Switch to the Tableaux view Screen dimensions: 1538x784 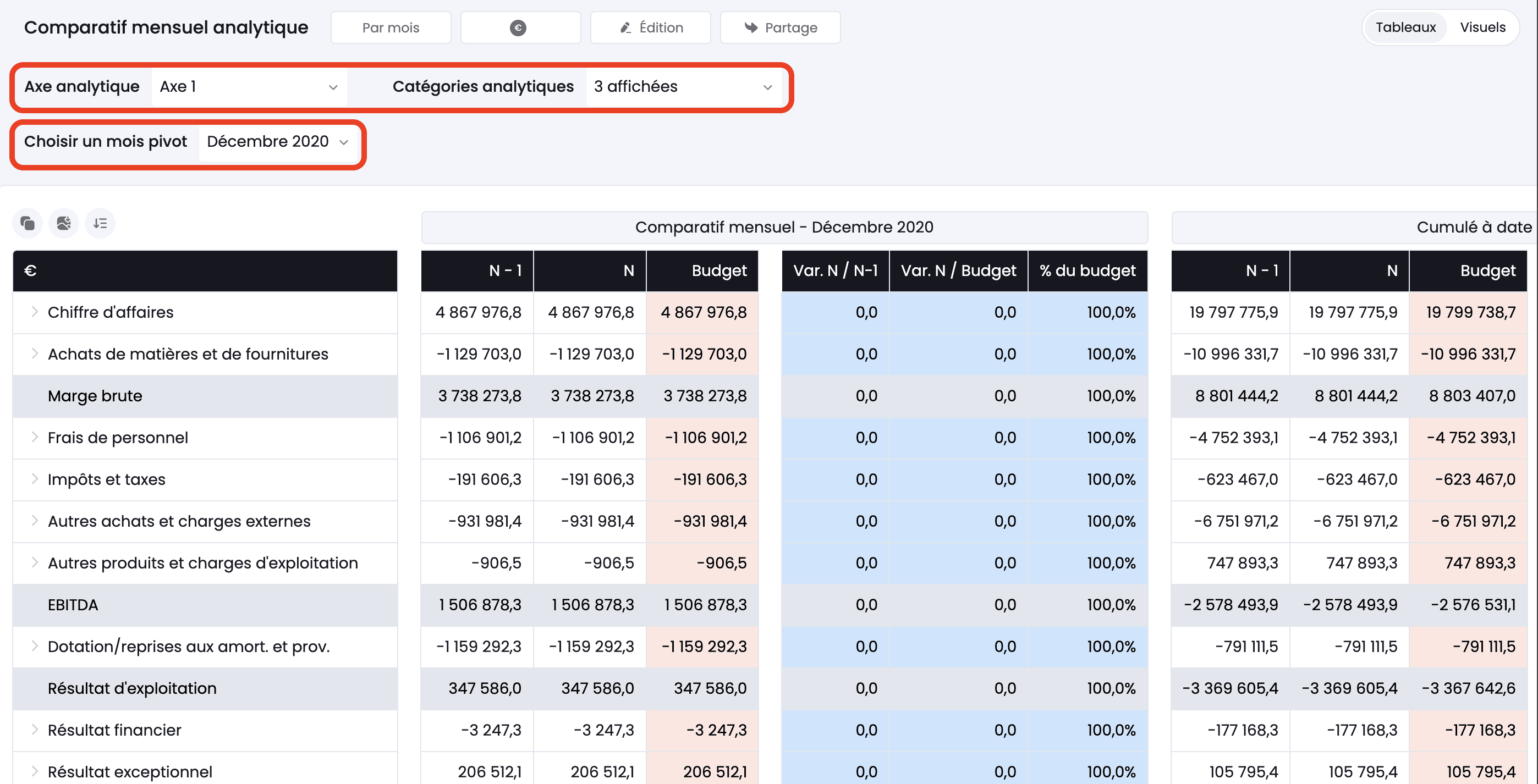coord(1405,27)
